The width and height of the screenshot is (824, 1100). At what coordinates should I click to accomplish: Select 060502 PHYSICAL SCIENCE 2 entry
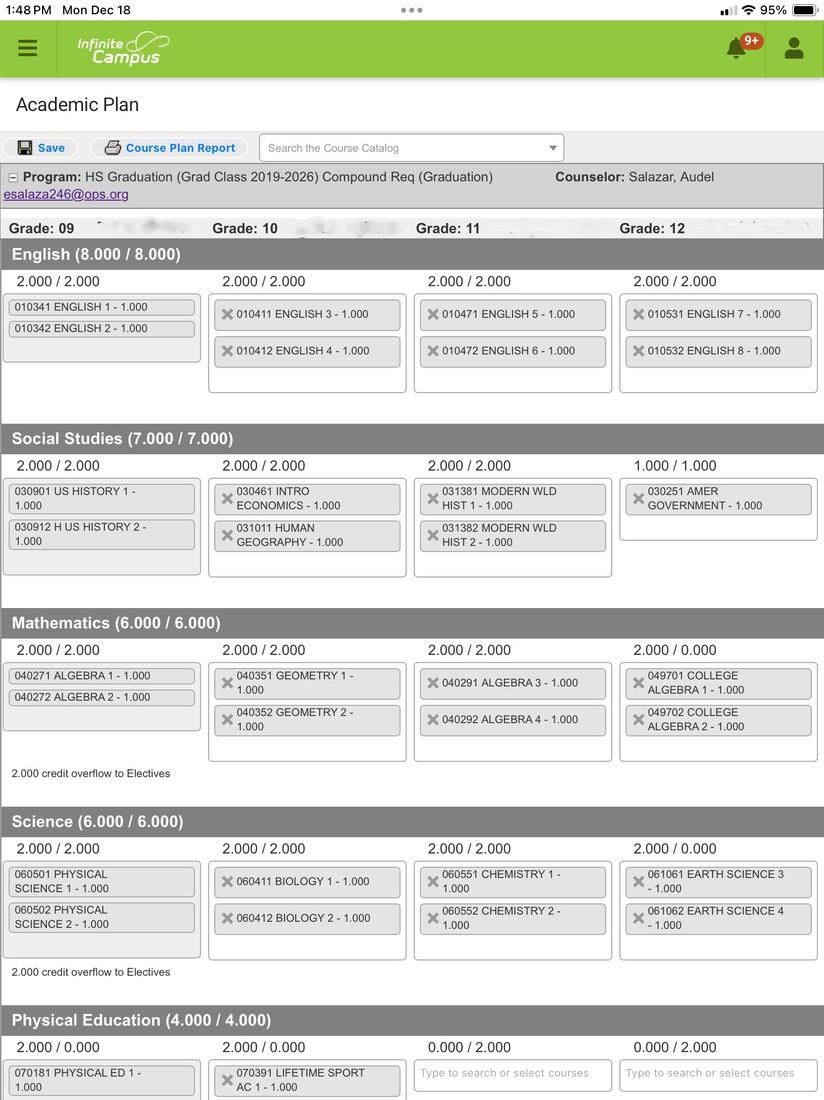click(102, 918)
